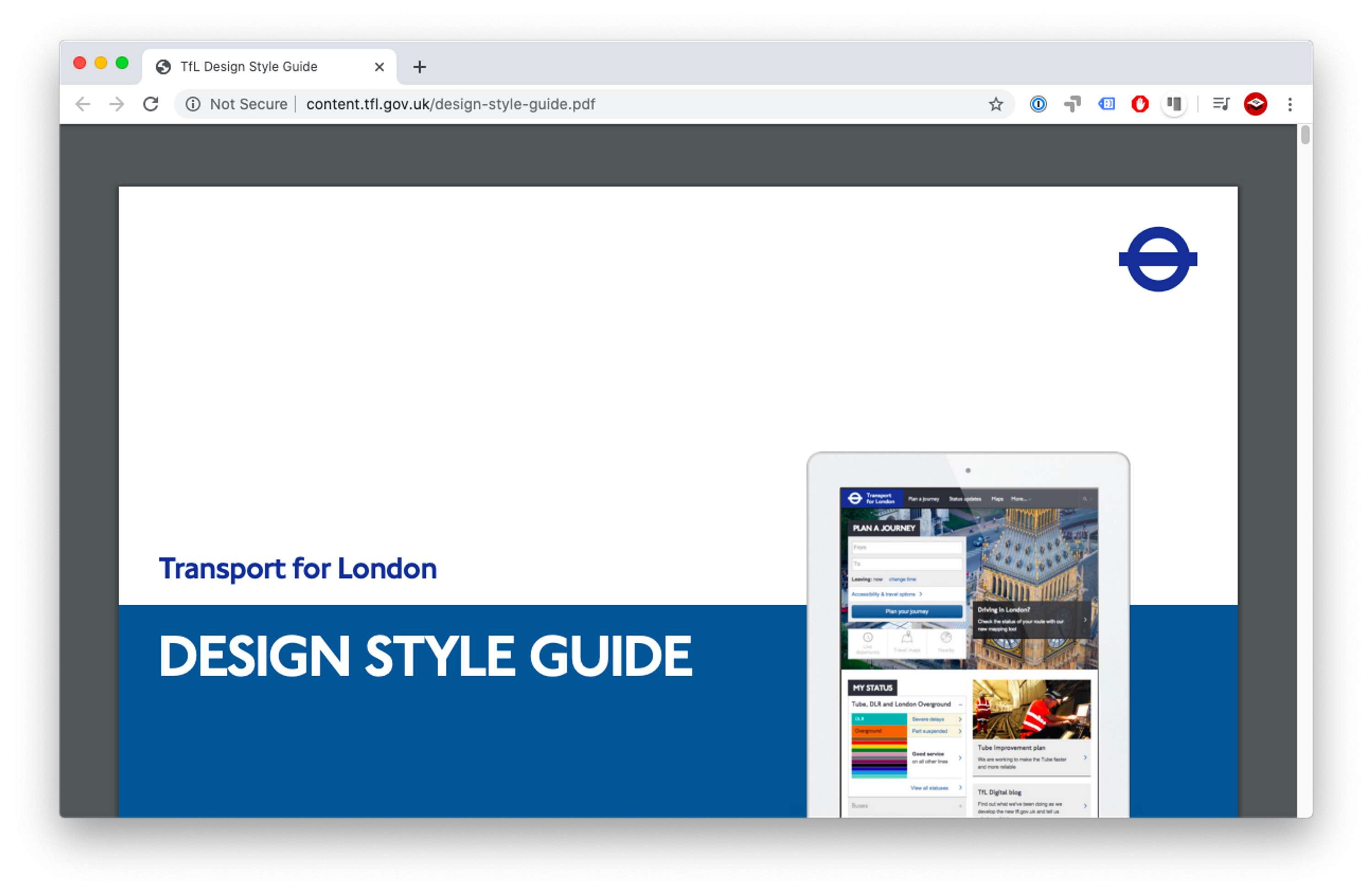Bookmark this page with the star icon
Viewport: 1372px width, 896px height.
pyautogui.click(x=996, y=104)
